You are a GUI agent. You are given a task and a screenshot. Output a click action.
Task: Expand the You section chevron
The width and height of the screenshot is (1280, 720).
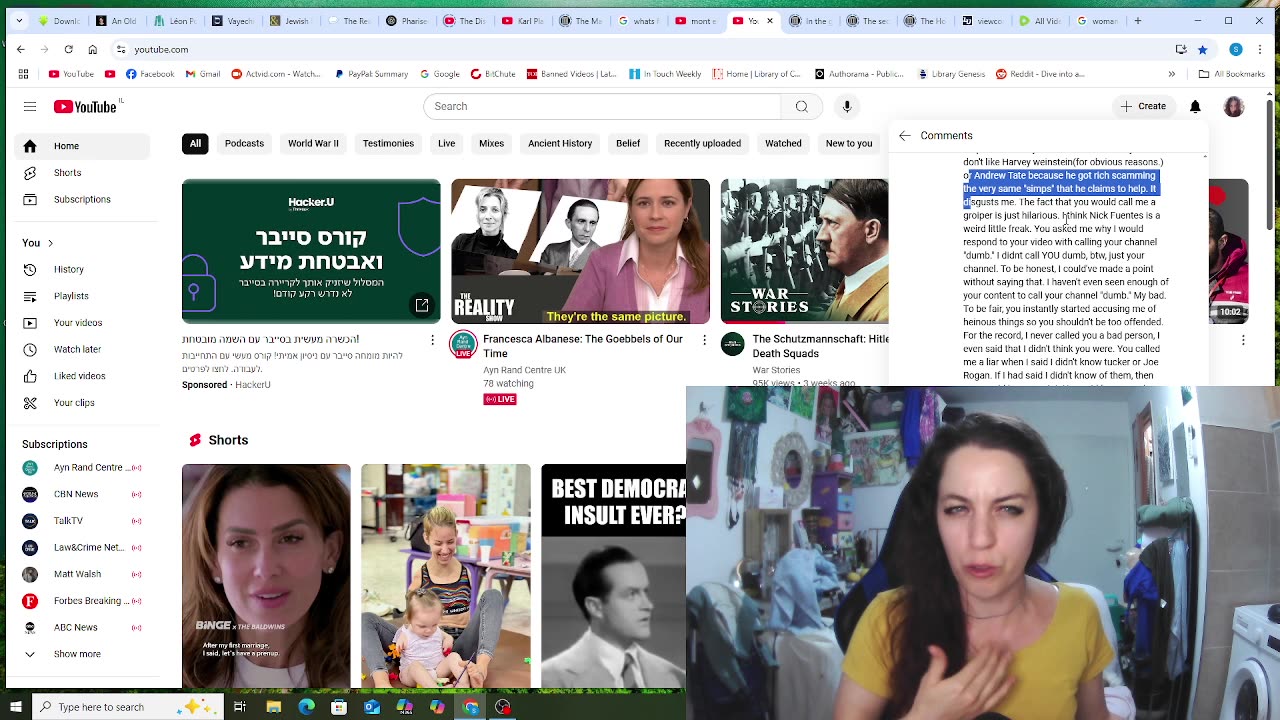click(x=50, y=243)
